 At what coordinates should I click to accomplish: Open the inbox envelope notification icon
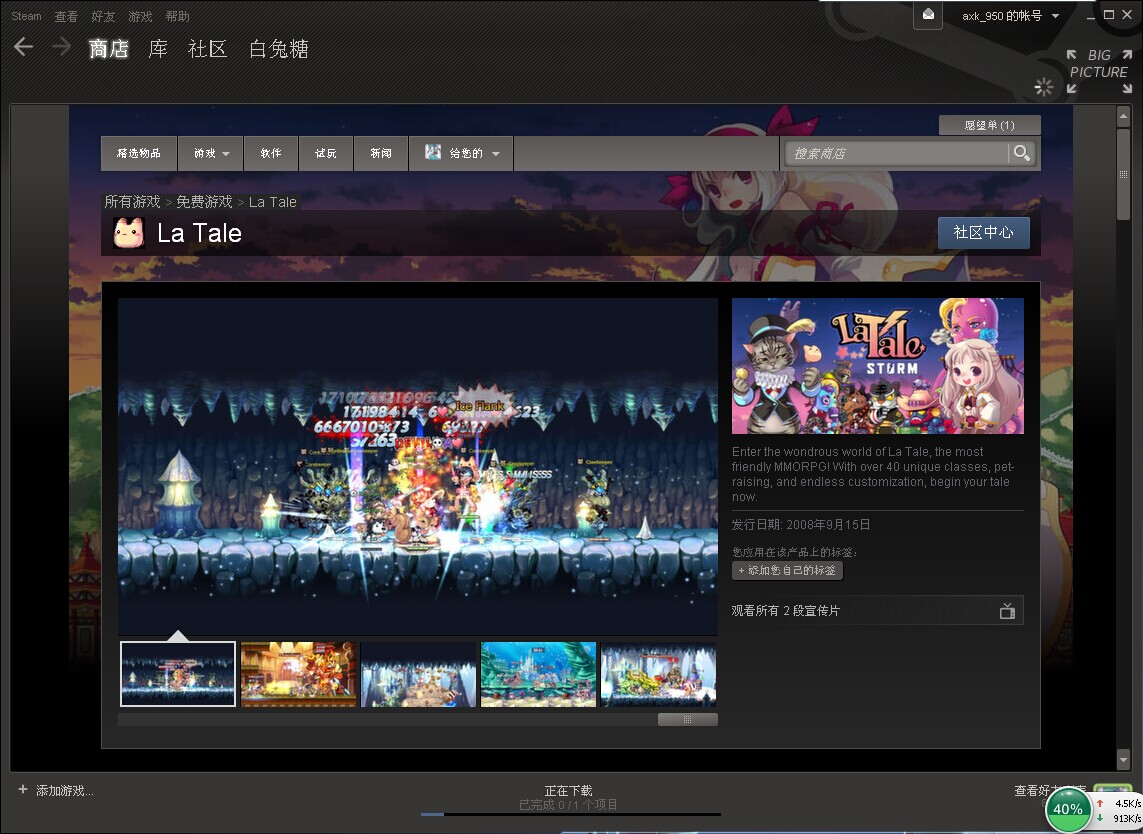tap(928, 15)
